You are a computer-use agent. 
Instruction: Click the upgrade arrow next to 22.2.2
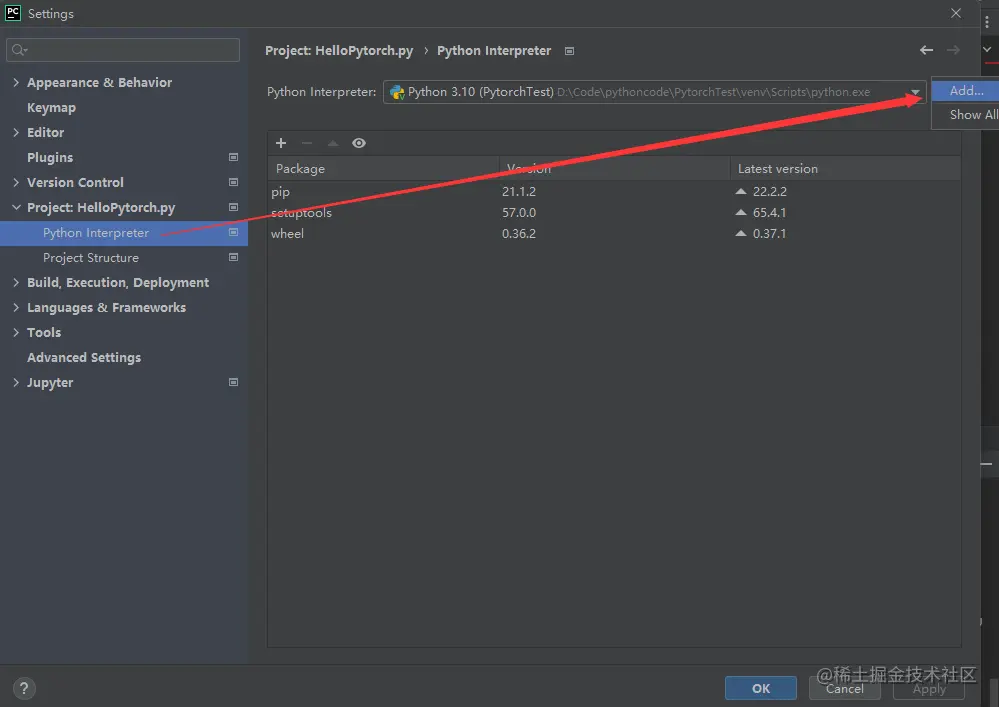point(741,191)
